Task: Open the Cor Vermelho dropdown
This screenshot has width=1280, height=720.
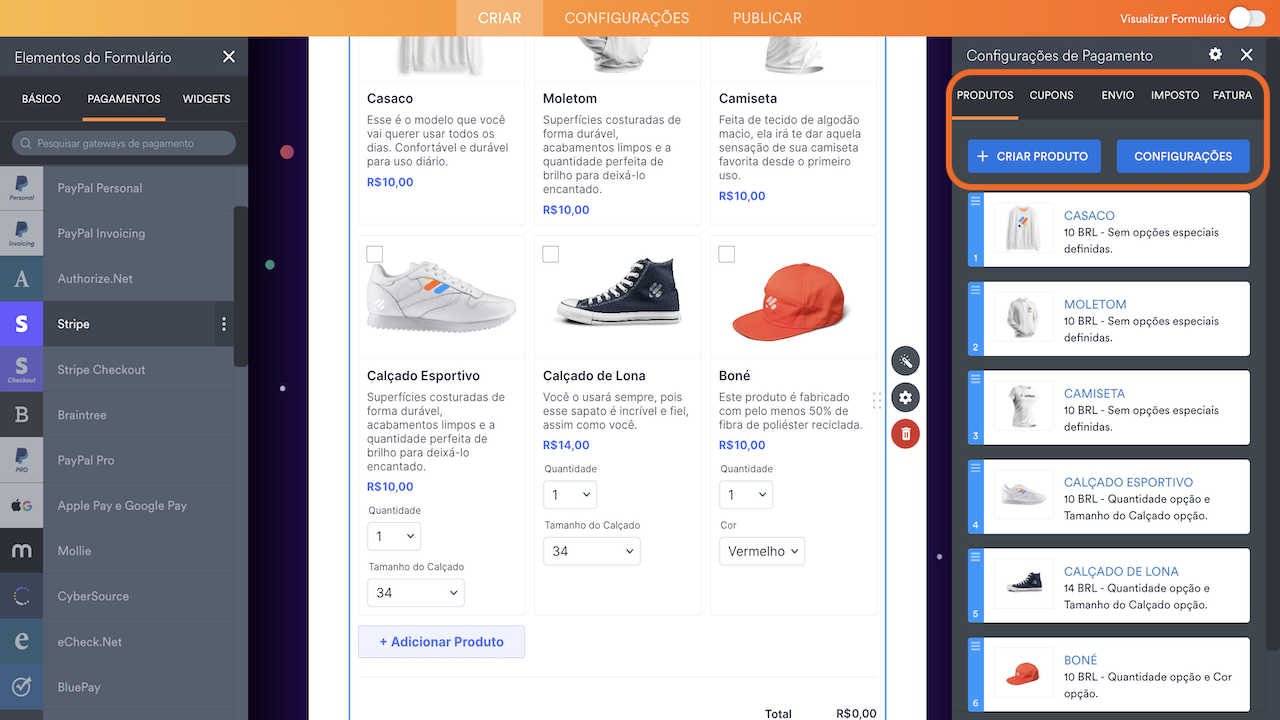Action: (762, 551)
